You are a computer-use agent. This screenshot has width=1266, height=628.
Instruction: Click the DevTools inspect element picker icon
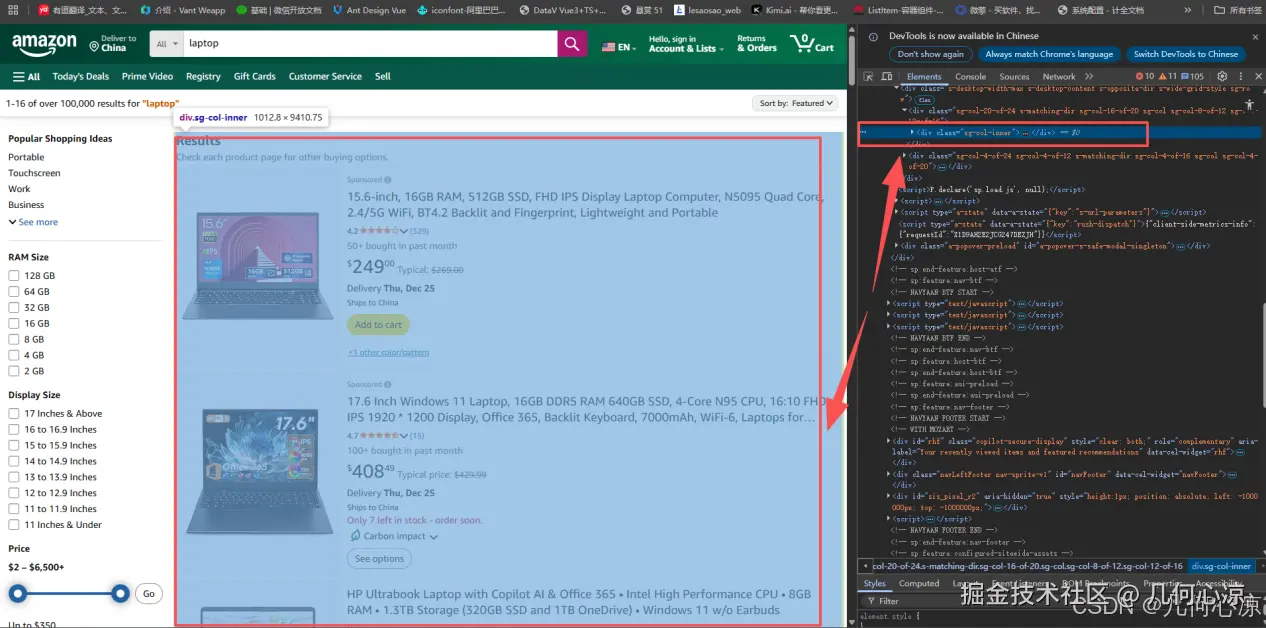tap(869, 76)
